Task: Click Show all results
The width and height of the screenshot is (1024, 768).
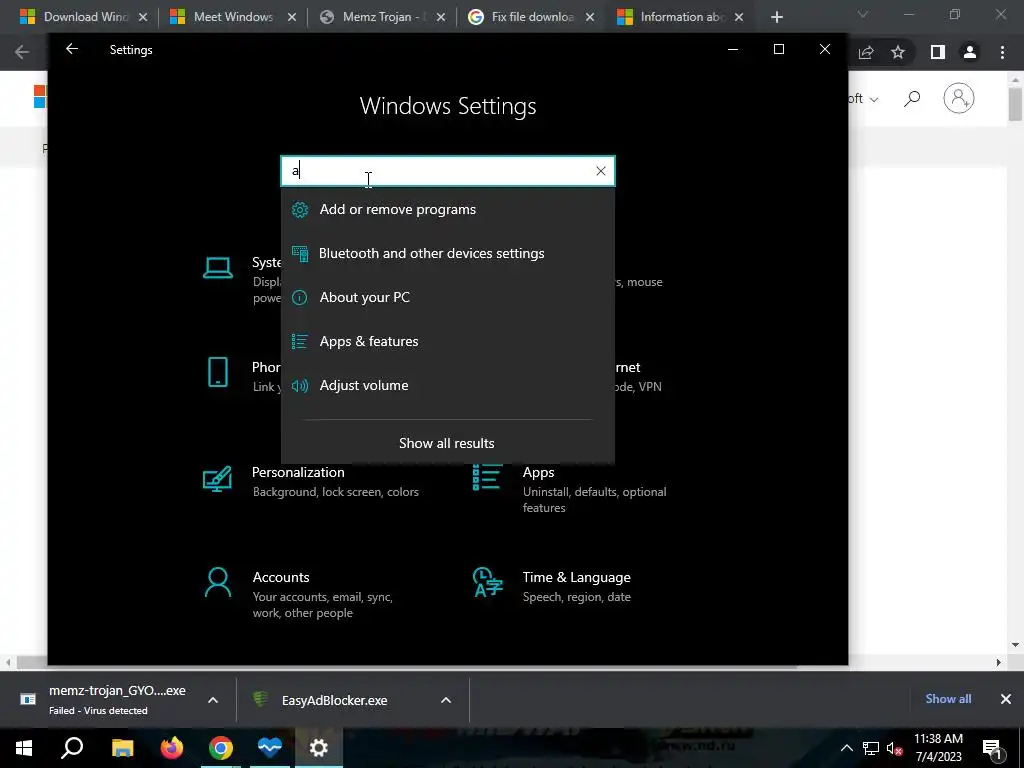Action: (x=447, y=443)
